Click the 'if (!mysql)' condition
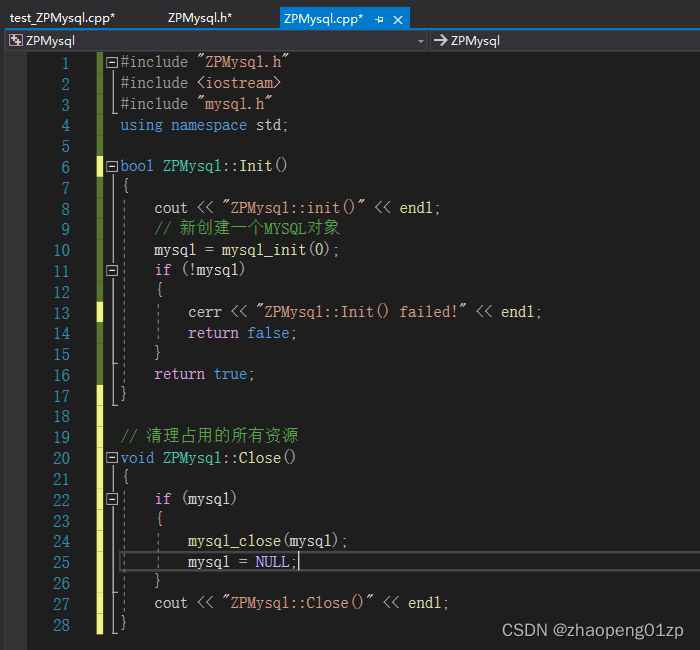700x650 pixels. point(200,270)
